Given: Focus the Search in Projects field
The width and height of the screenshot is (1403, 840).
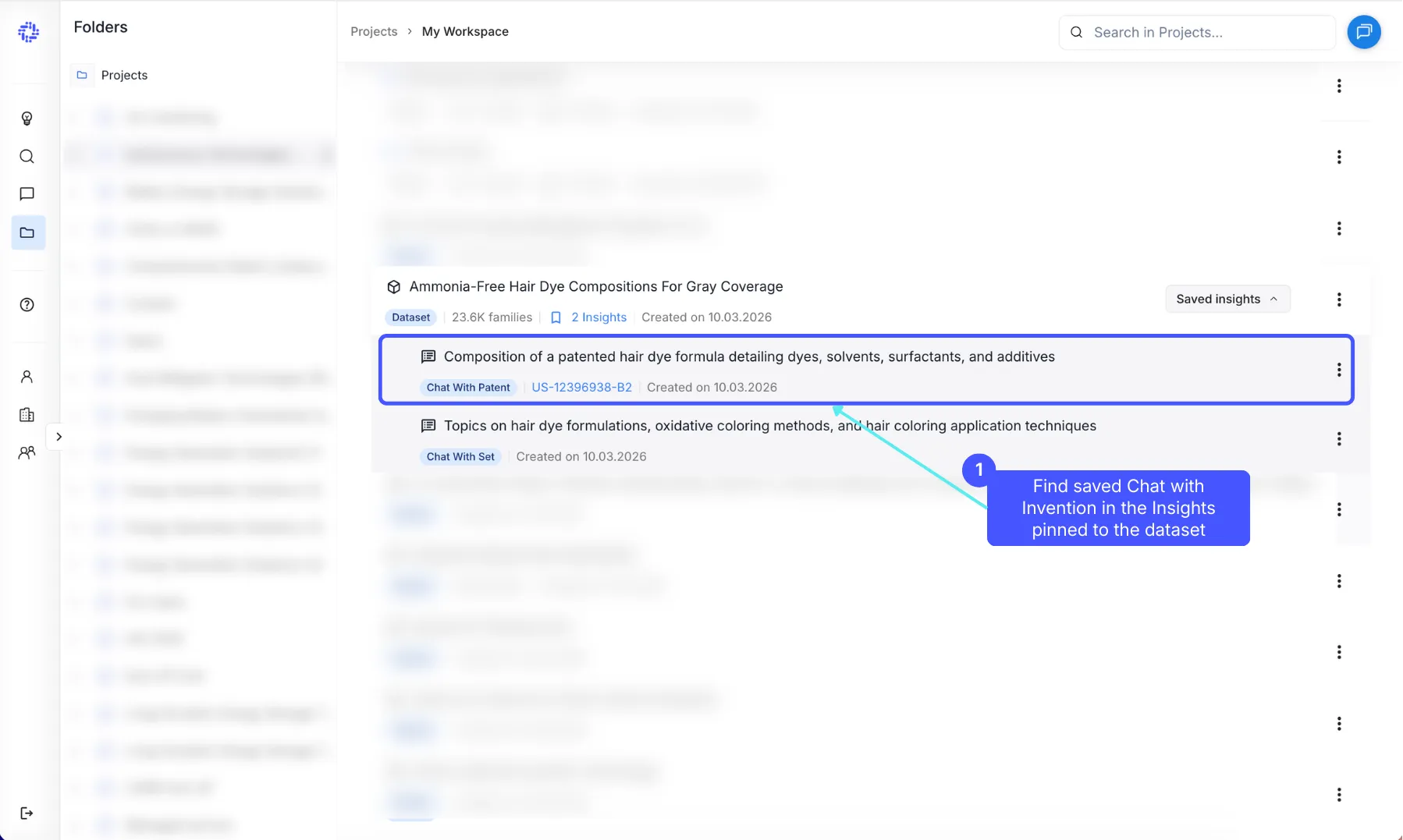Looking at the screenshot, I should 1197,32.
